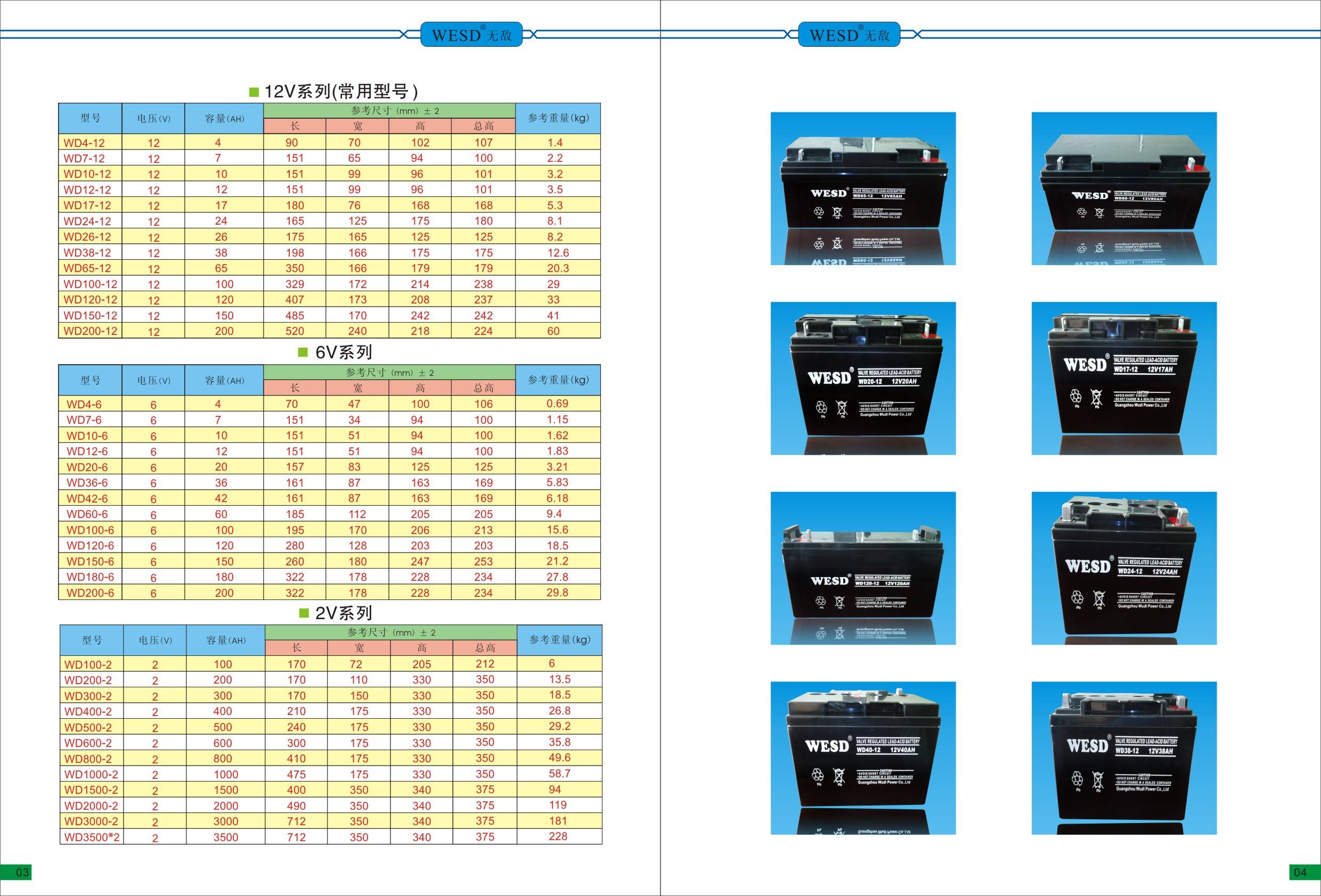
Task: Select 参考尺寸 (mm) ±2 header in 2V table
Action: click(x=391, y=632)
